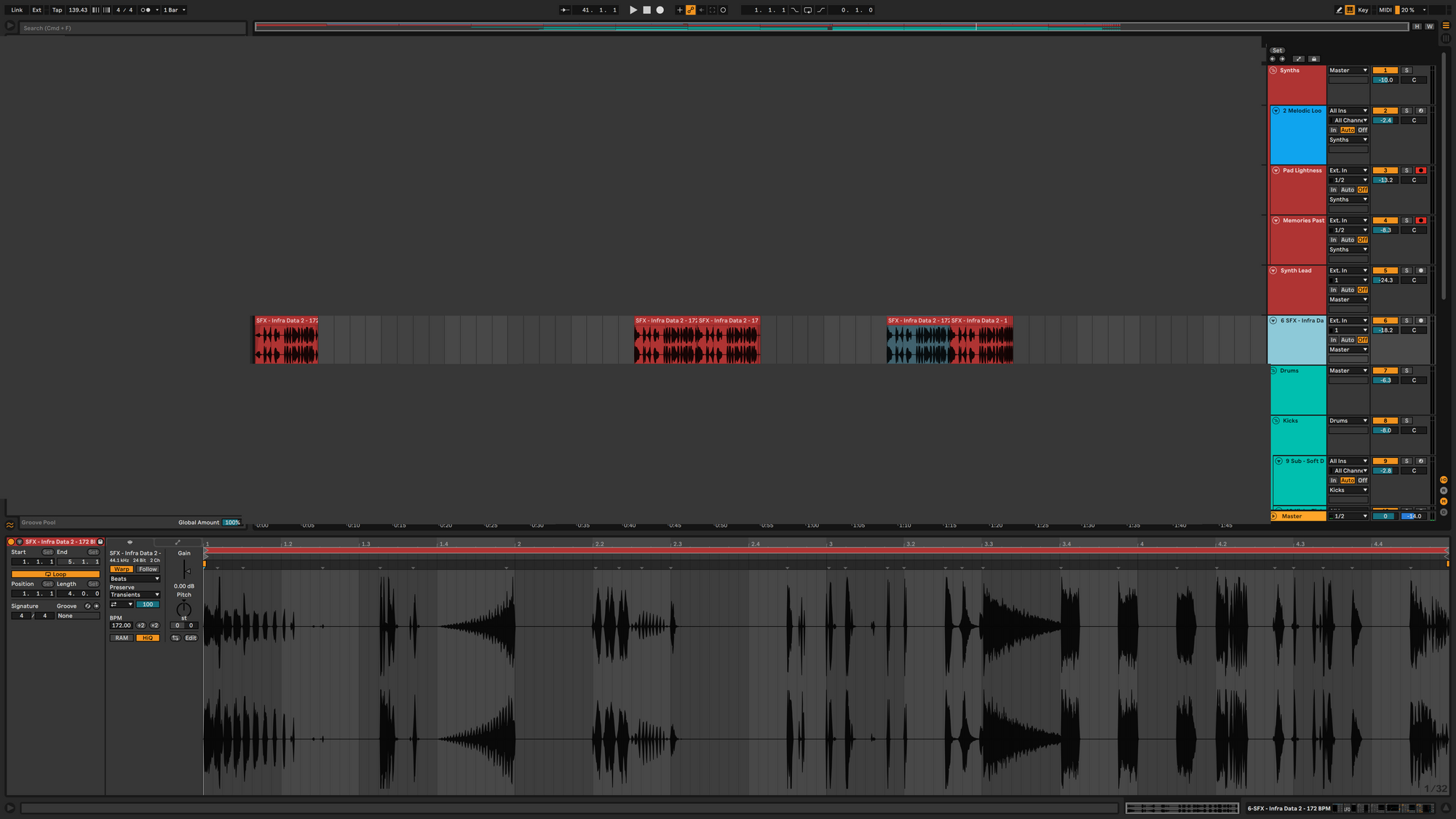
Task: Toggle the clip Warp switch
Action: 122,569
